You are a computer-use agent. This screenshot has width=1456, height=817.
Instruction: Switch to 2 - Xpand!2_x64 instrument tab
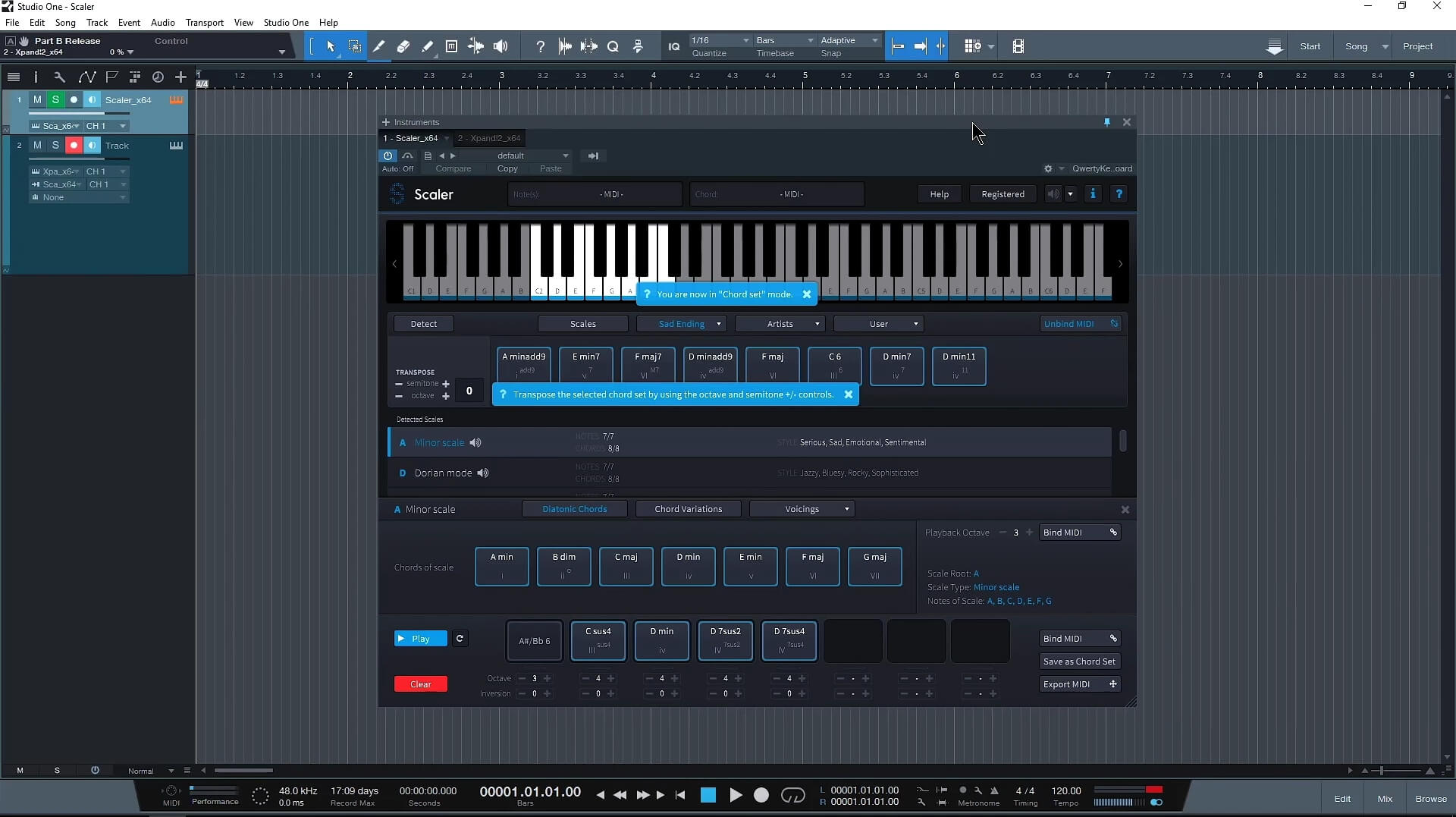(x=489, y=138)
